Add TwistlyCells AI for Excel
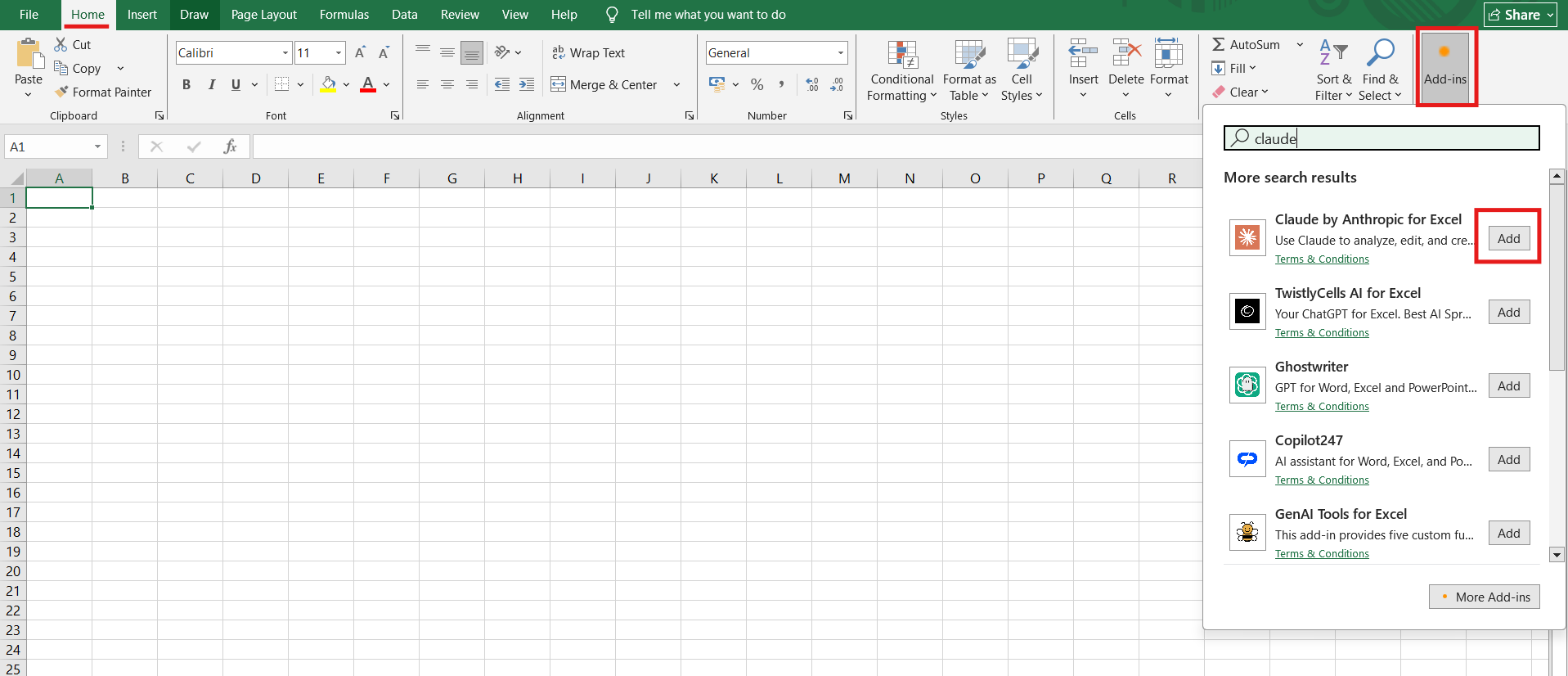 pyautogui.click(x=1509, y=312)
